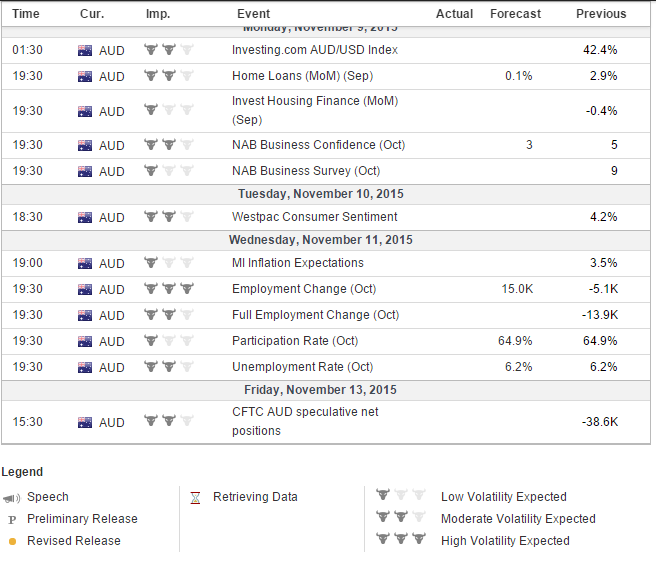Click the Employment Change high volatility bull icons

point(169,289)
